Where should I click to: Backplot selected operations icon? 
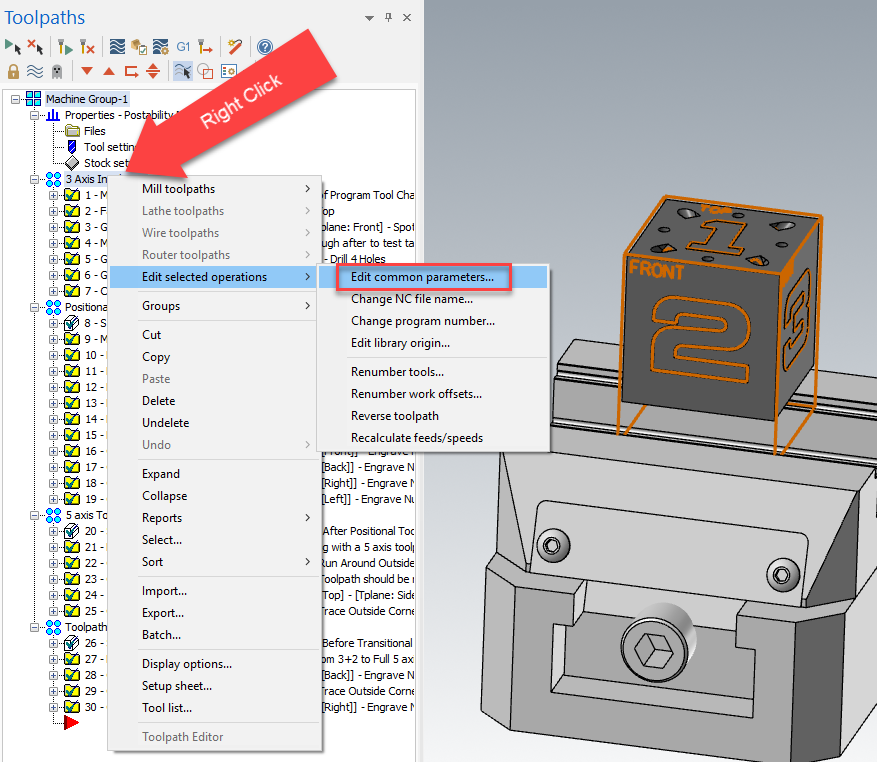tap(117, 46)
